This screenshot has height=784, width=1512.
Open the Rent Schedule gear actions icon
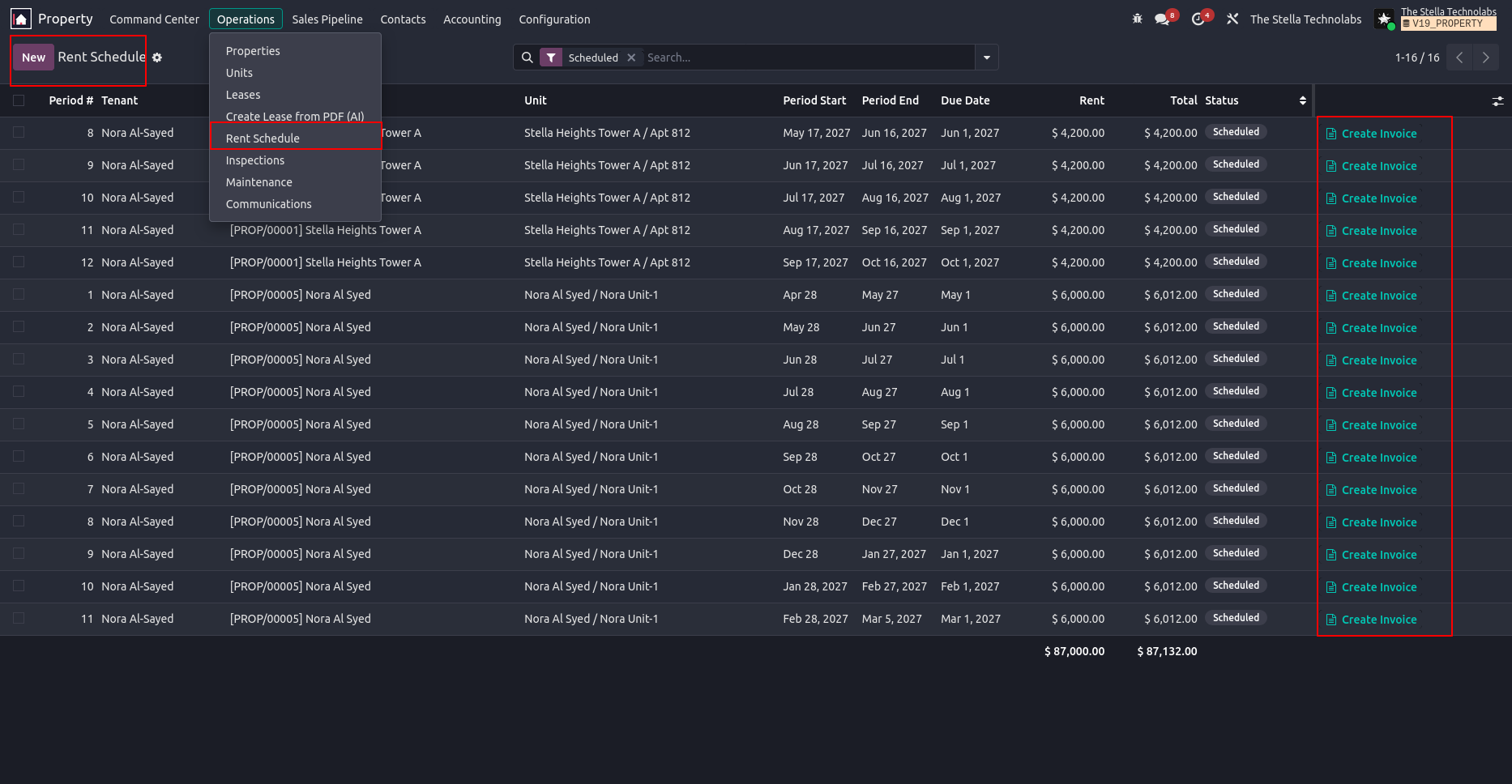coord(157,58)
